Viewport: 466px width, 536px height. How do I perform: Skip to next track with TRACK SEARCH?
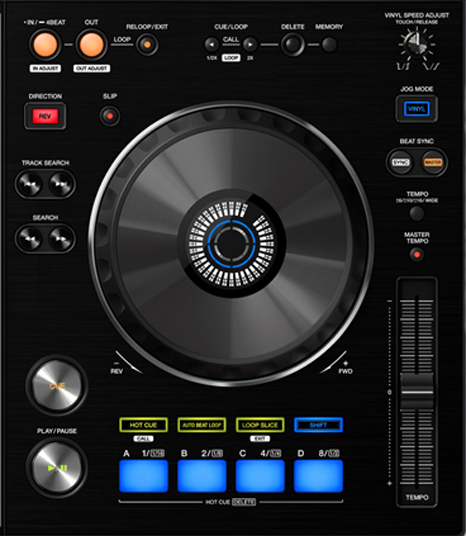coord(61,184)
